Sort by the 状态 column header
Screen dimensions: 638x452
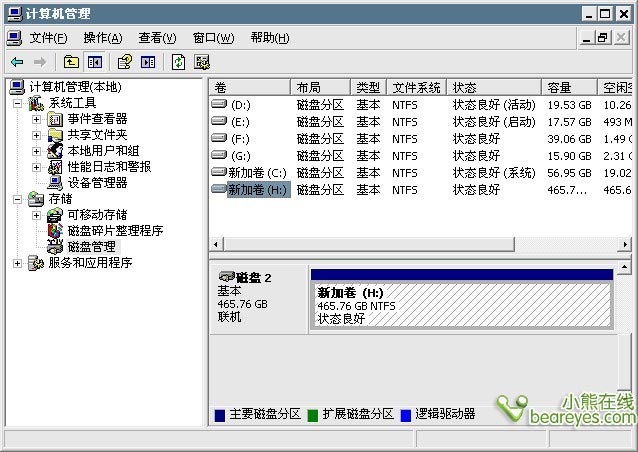pos(494,87)
